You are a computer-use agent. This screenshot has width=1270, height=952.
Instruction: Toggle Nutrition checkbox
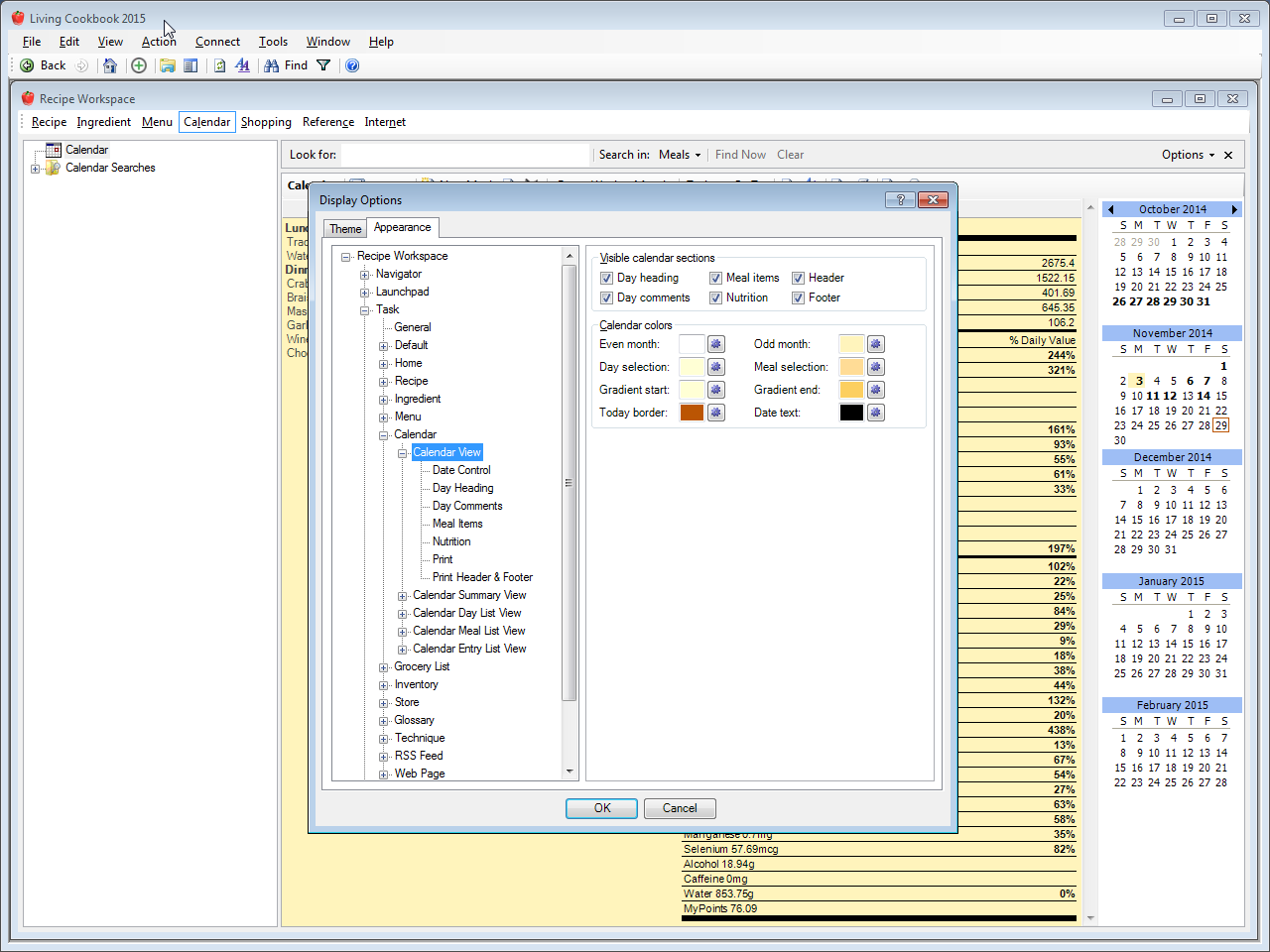(x=715, y=297)
